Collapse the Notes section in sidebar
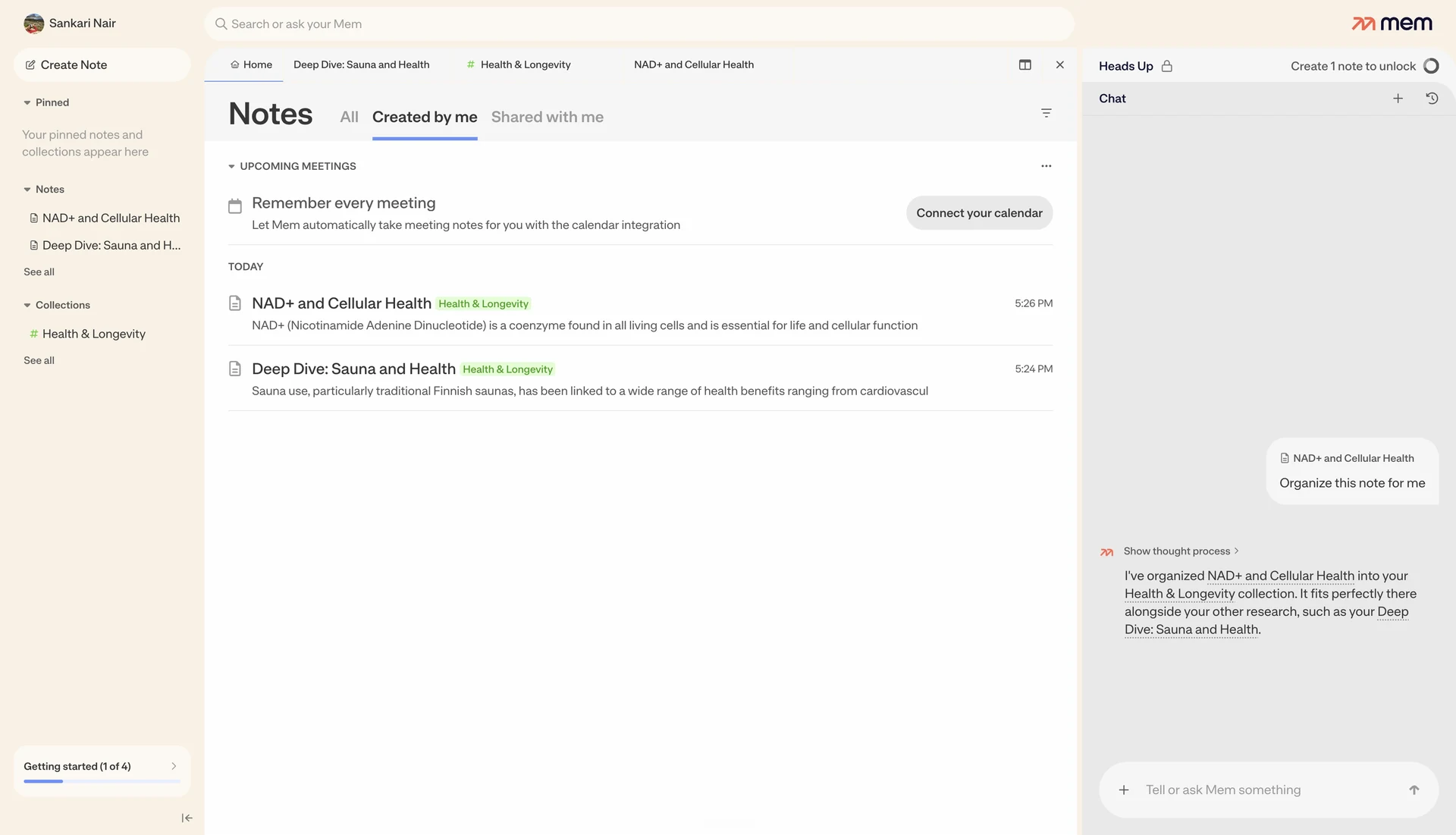Image resolution: width=1456 pixels, height=835 pixels. (27, 190)
